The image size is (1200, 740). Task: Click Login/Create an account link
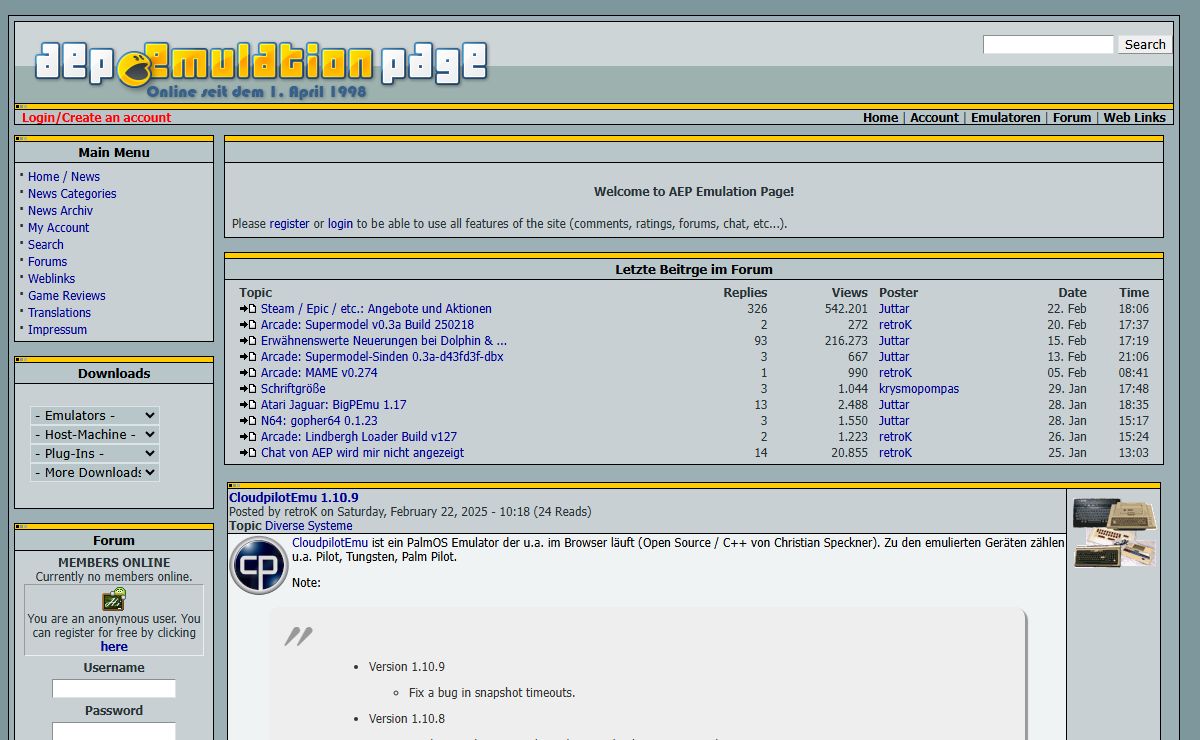(97, 117)
